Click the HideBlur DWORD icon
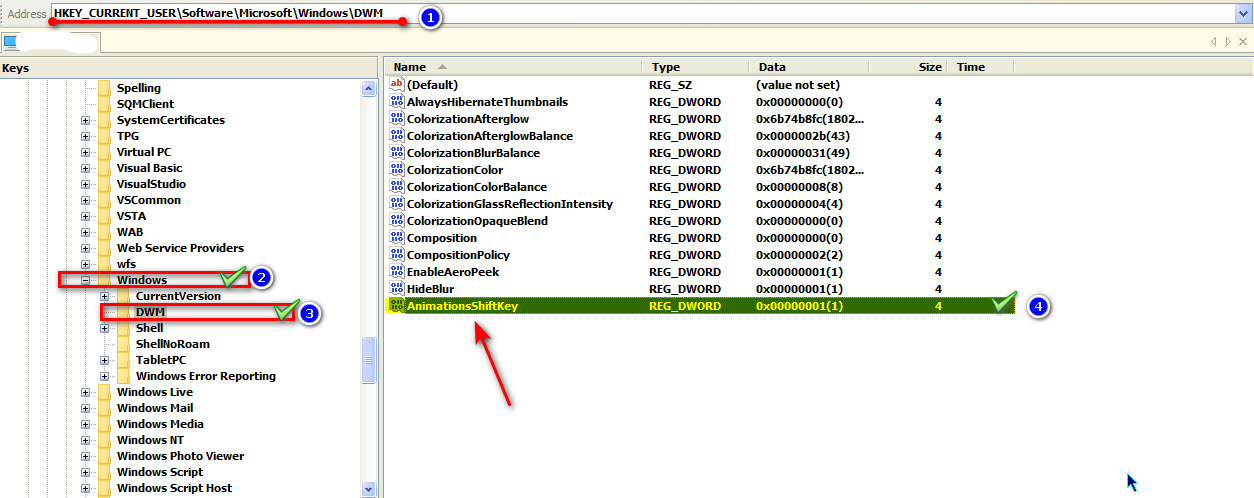Image resolution: width=1254 pixels, height=498 pixels. point(396,289)
